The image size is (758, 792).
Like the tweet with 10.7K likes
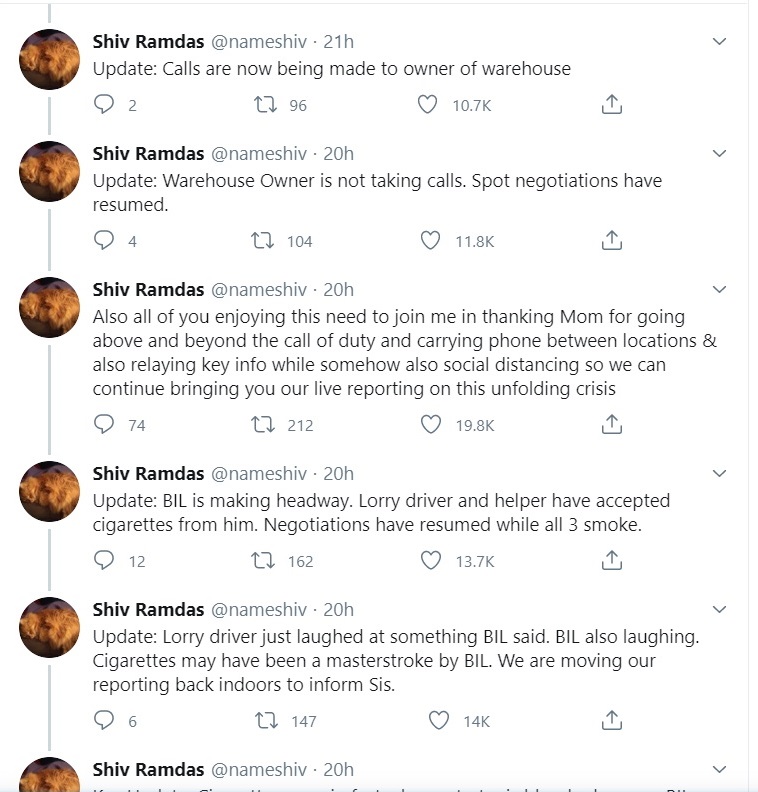pyautogui.click(x=427, y=105)
